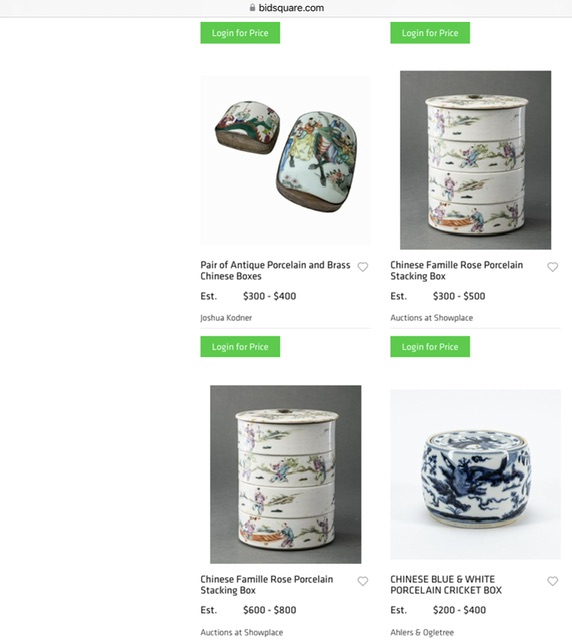572x640 pixels.
Task: Toggle favorite heart on $600 - $800 Stacking Box
Action: click(x=363, y=581)
